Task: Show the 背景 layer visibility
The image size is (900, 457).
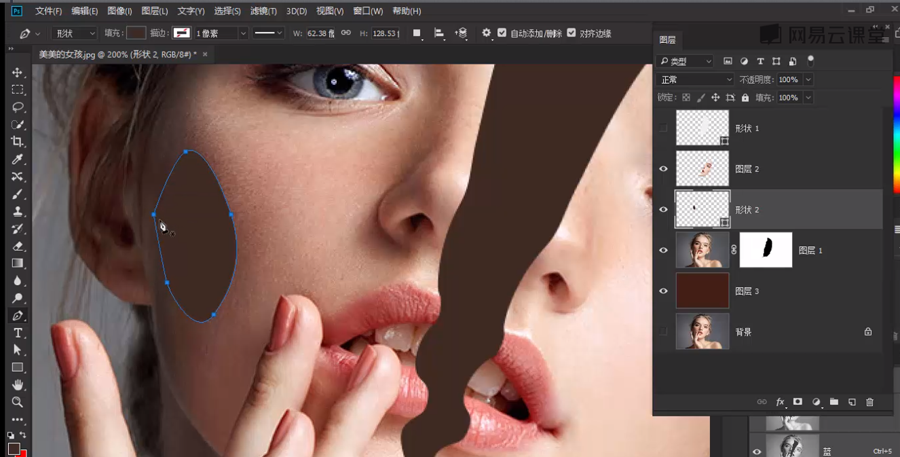Action: tap(663, 331)
